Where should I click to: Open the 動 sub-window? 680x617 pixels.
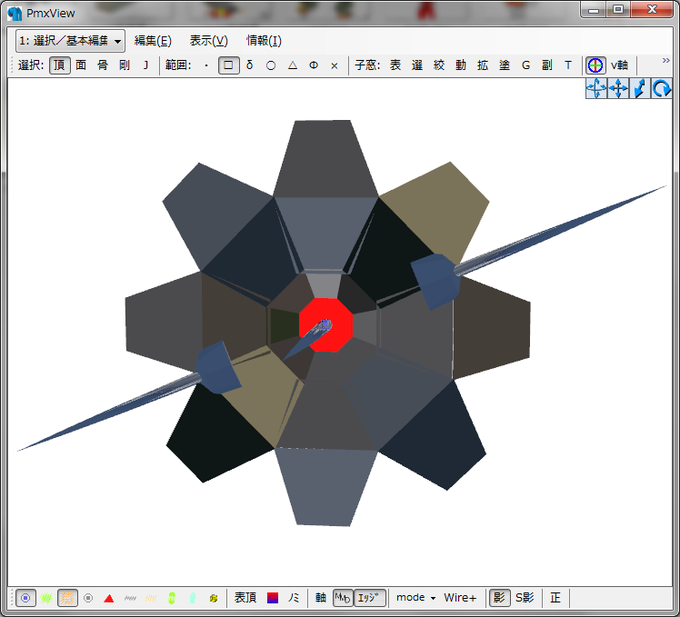coord(461,65)
